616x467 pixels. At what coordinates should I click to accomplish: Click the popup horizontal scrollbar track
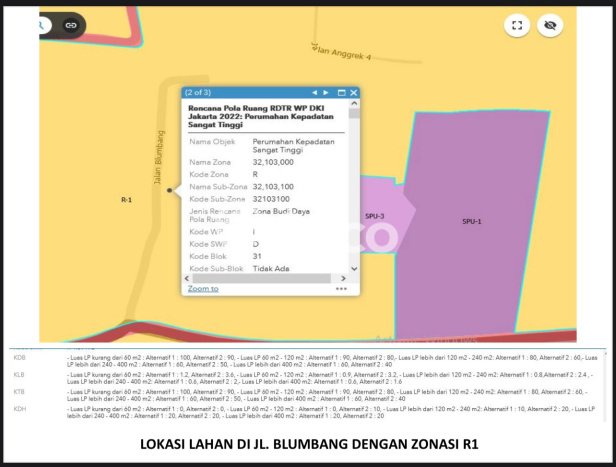pos(262,278)
